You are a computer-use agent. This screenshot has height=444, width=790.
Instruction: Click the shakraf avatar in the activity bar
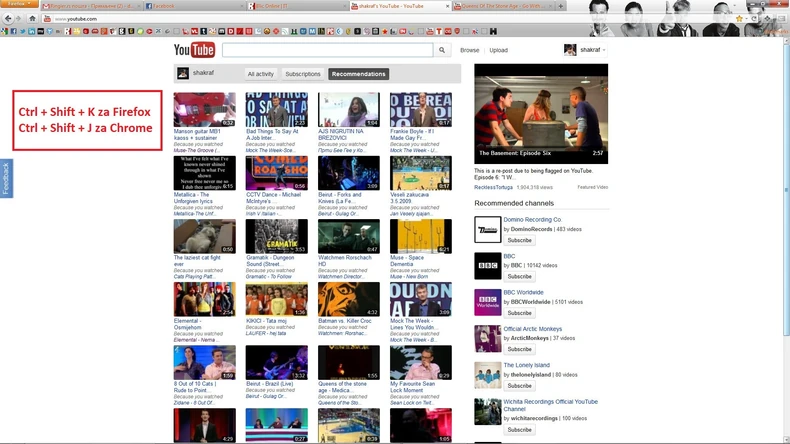point(183,73)
